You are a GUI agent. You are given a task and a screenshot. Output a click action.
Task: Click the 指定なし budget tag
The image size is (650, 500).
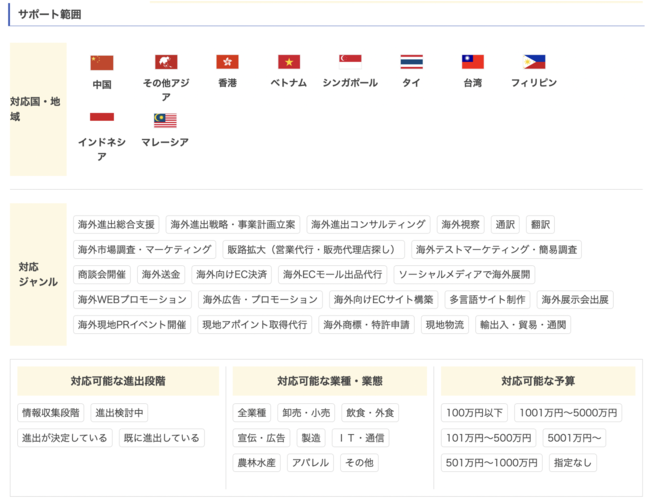click(573, 462)
